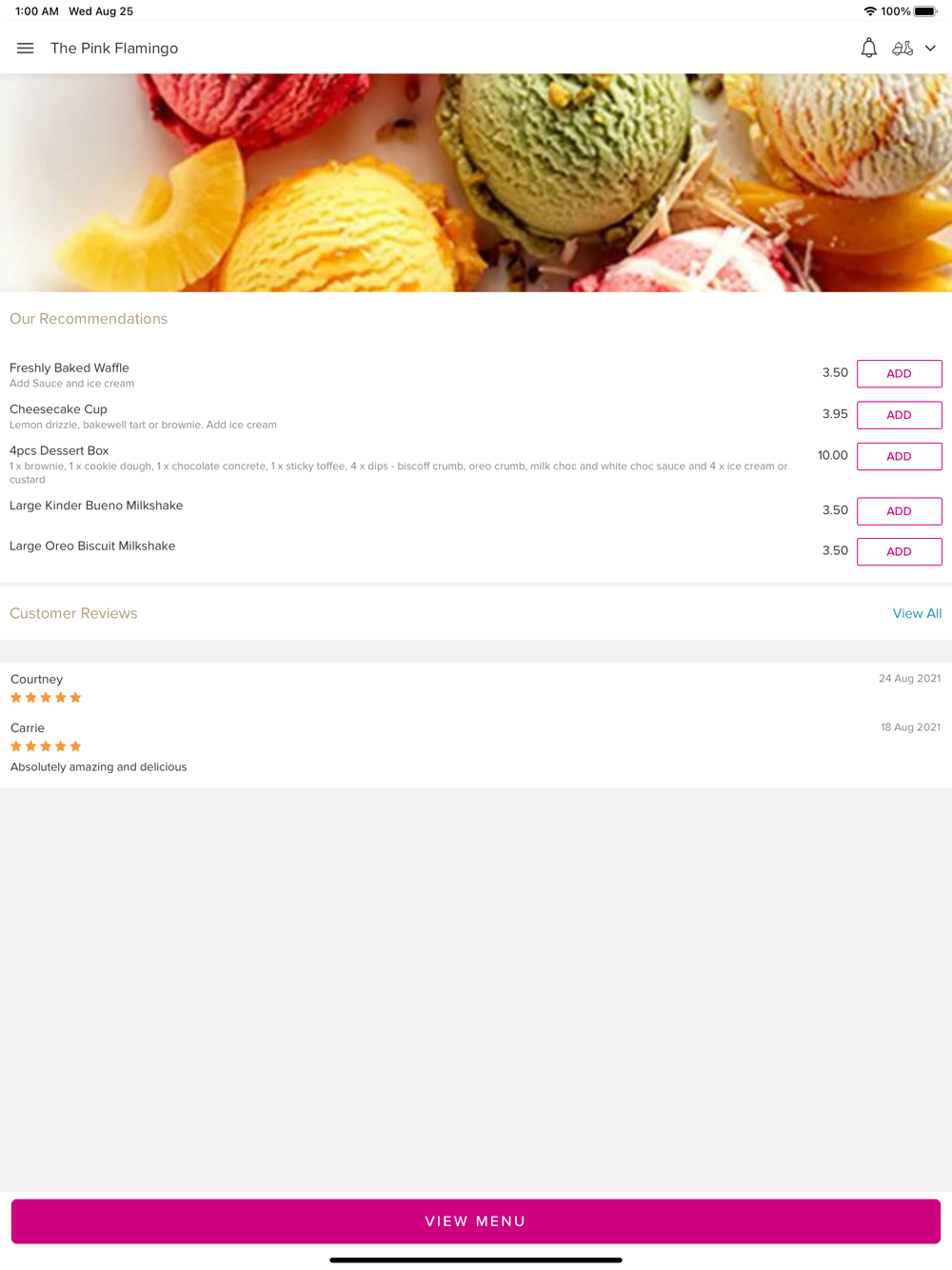Tap Carrie's five-star rating
Viewport: 952px width, 1270px height.
point(46,746)
